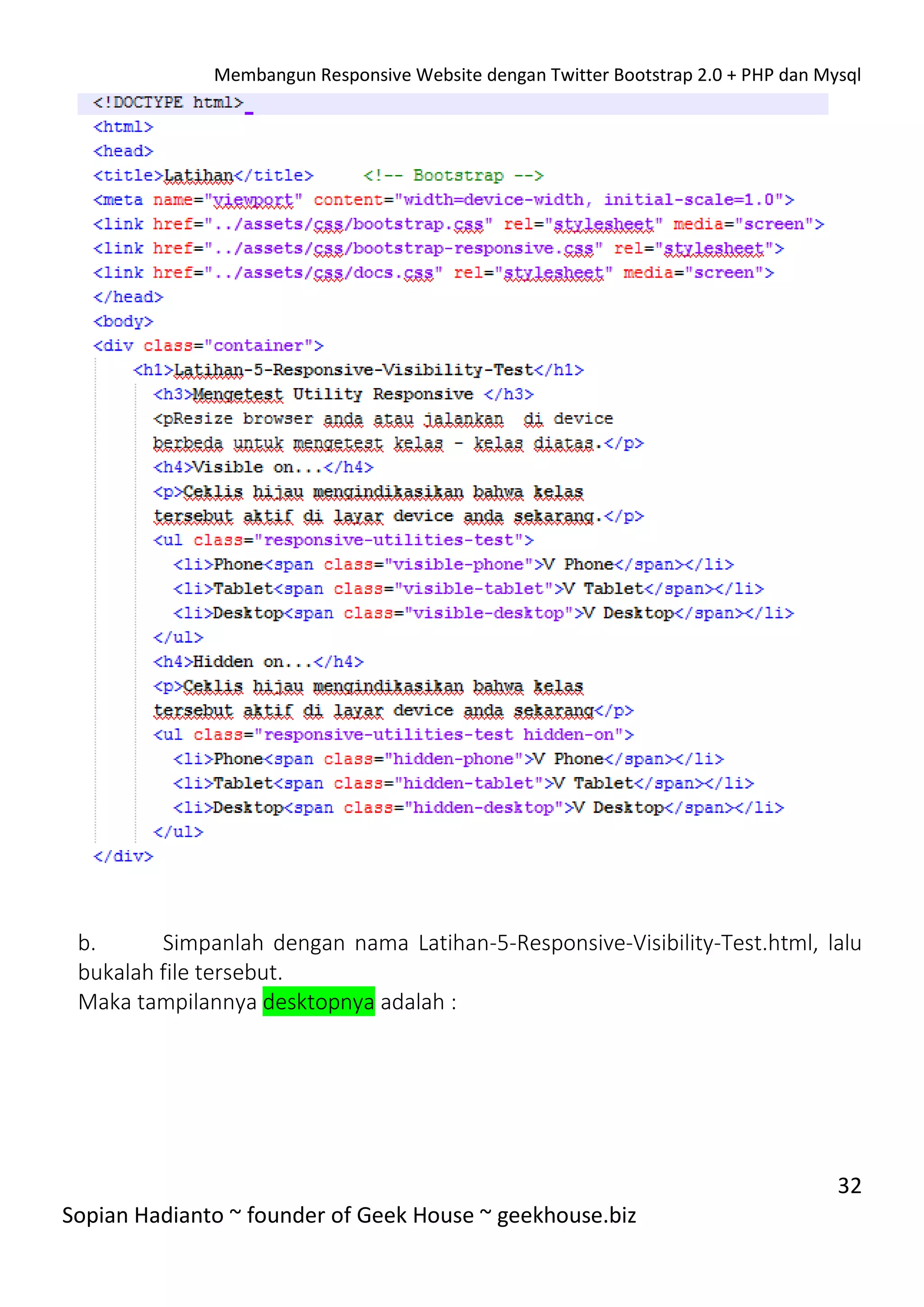Click the '</div>' closing tag

point(123,857)
